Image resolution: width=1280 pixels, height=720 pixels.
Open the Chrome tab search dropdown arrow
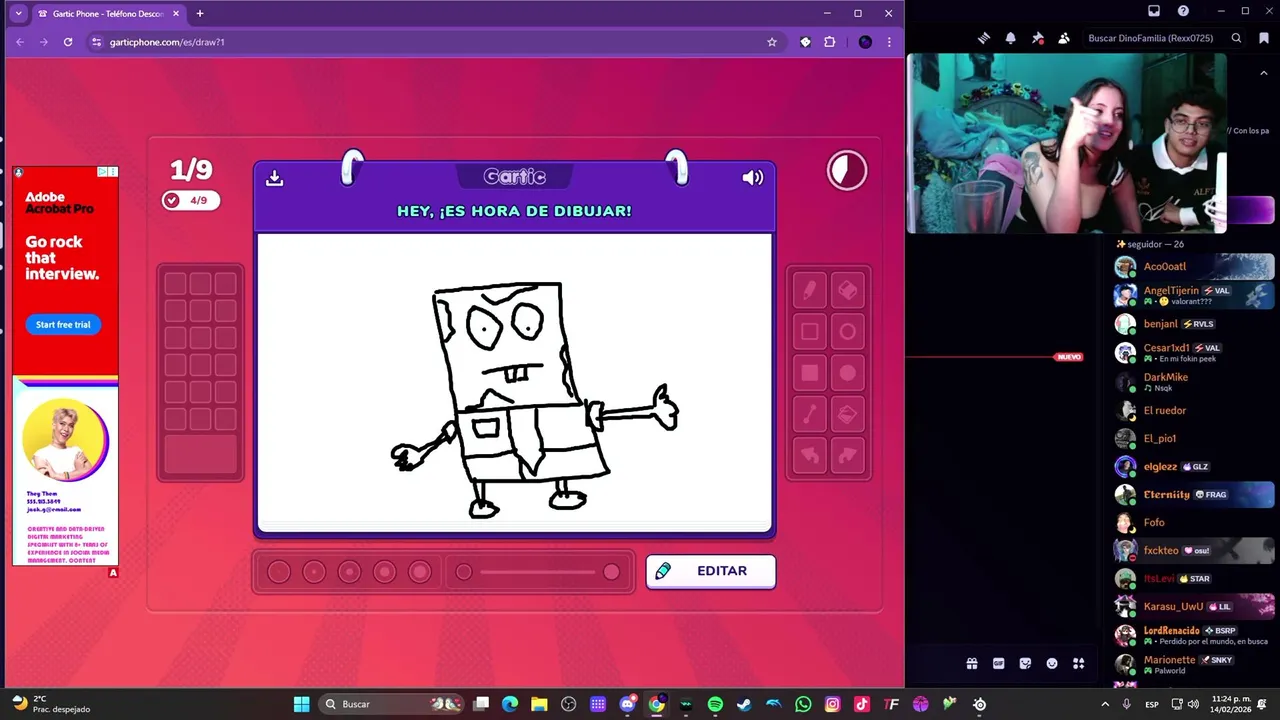pyautogui.click(x=18, y=13)
